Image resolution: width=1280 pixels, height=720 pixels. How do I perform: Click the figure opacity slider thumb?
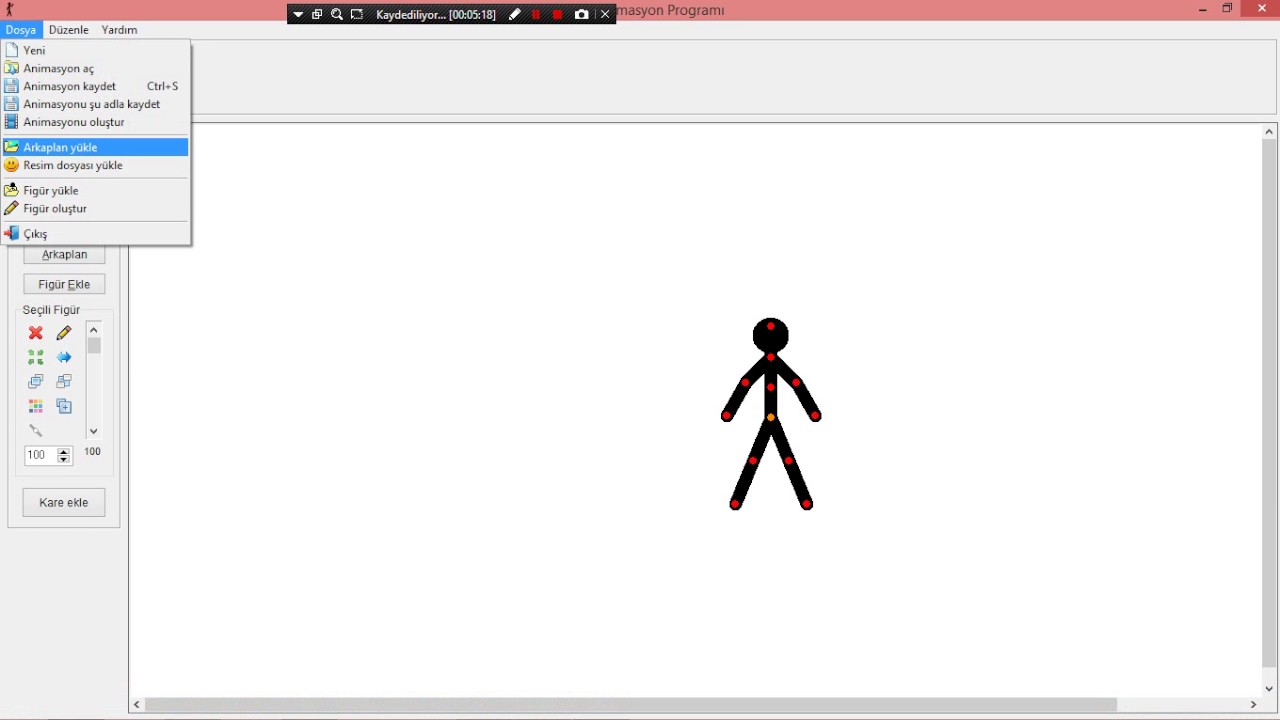click(94, 346)
